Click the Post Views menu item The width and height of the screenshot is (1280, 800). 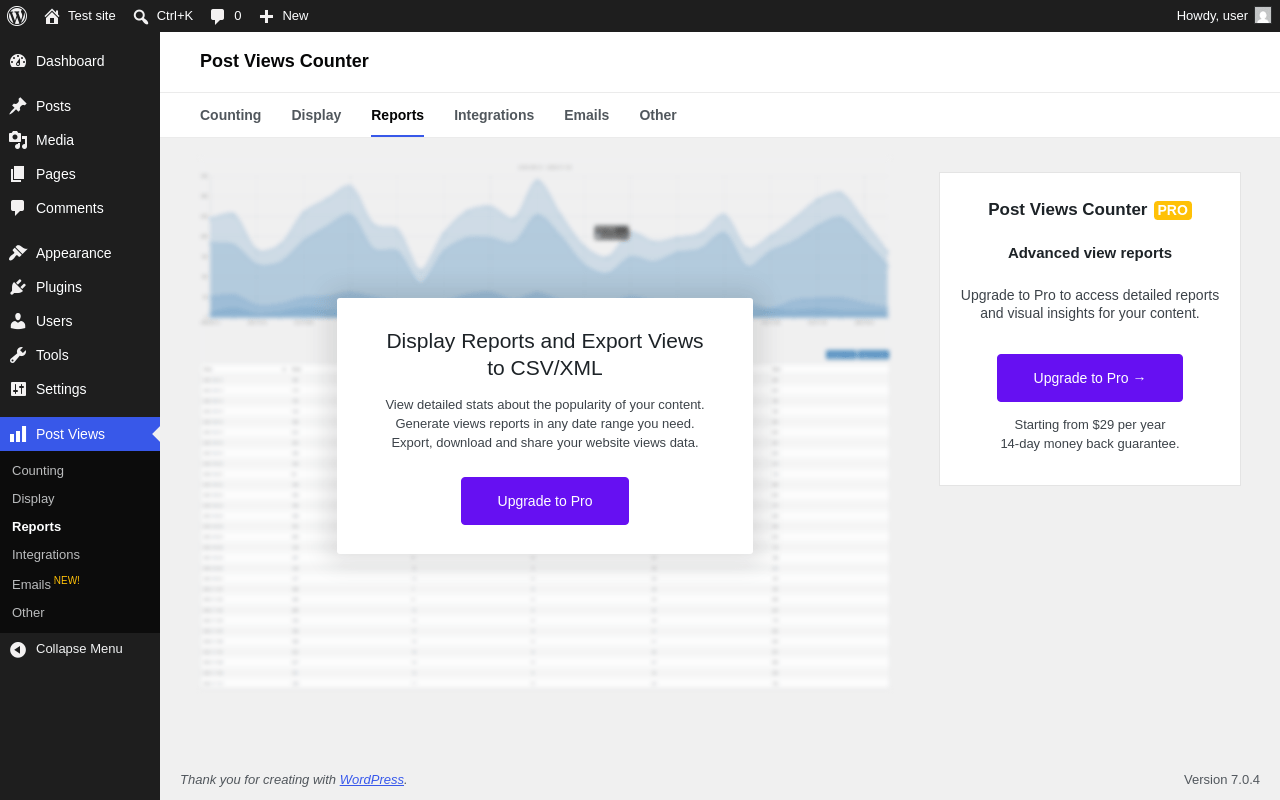coord(80,434)
